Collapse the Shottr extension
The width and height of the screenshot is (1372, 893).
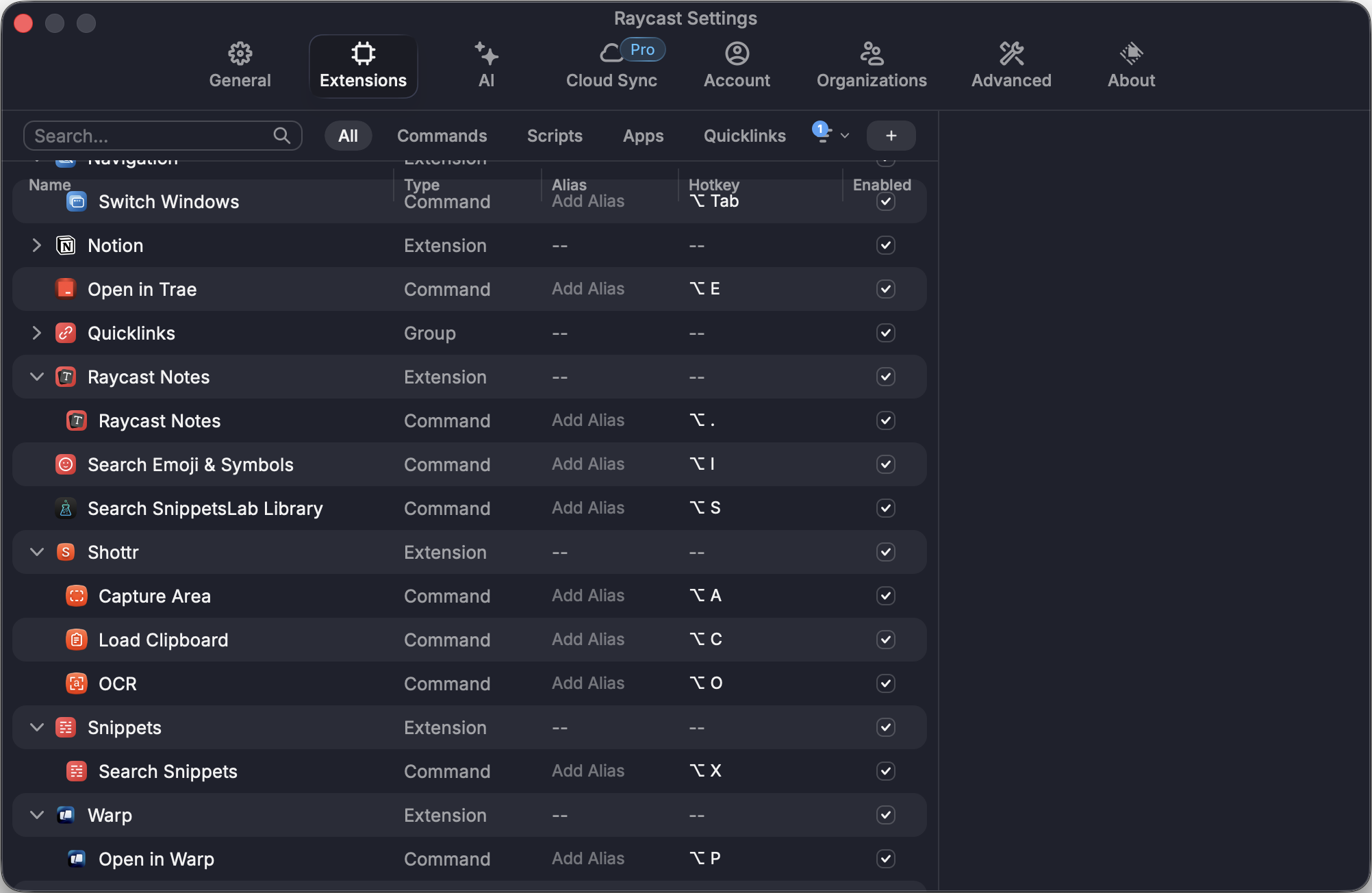click(x=37, y=552)
